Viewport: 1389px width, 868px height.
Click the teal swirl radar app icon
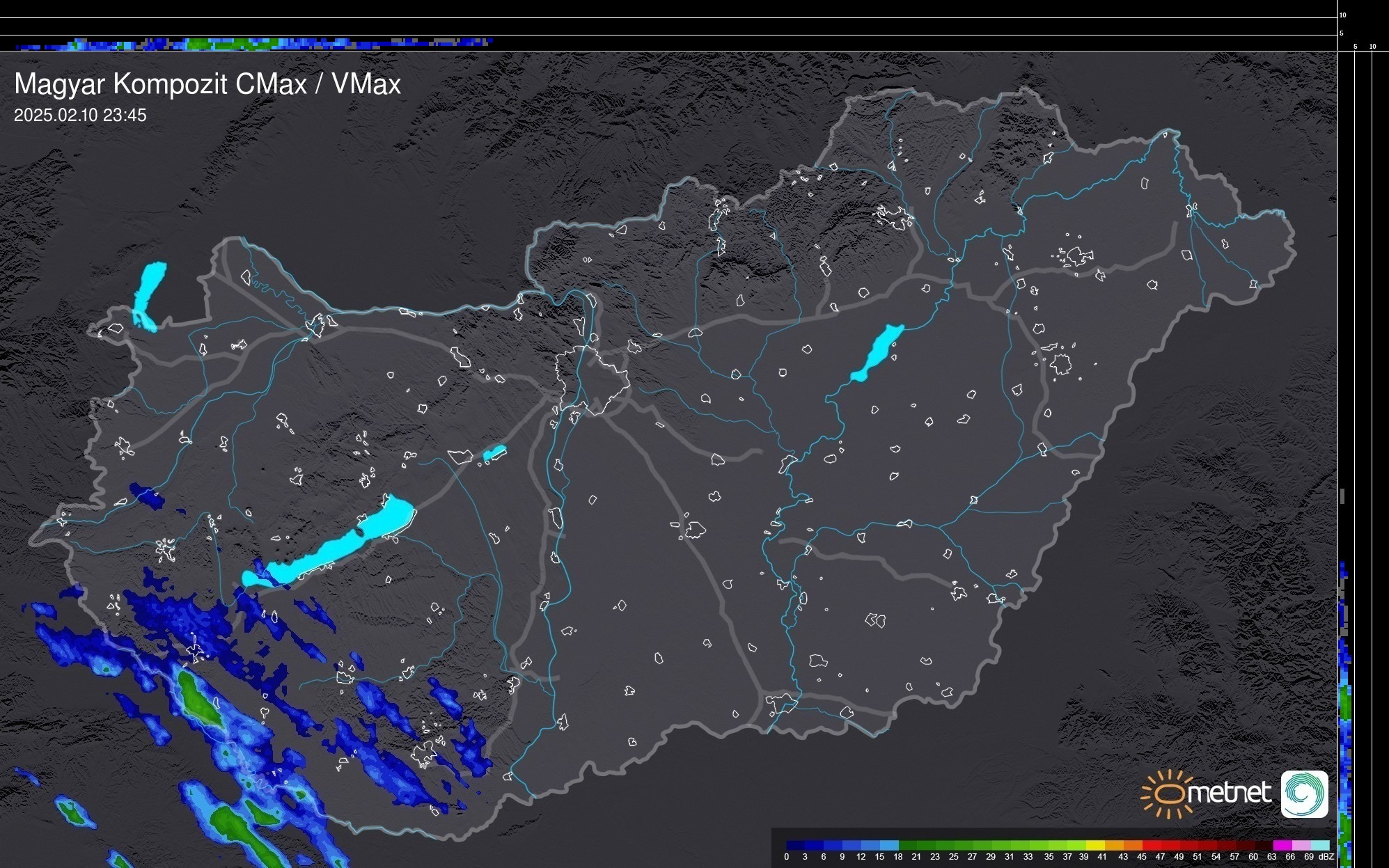(1304, 794)
